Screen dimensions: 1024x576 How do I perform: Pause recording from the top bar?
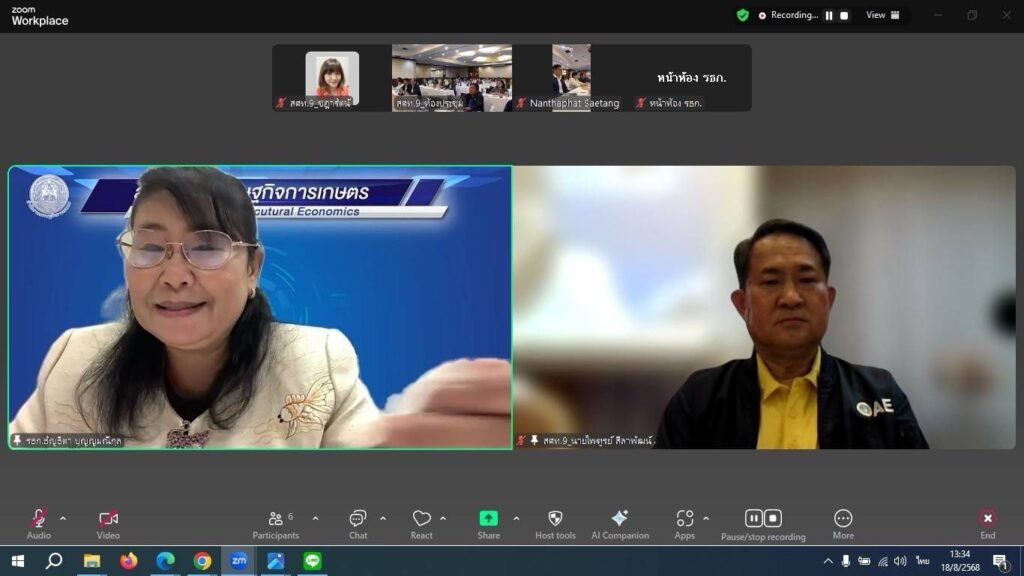click(x=828, y=15)
